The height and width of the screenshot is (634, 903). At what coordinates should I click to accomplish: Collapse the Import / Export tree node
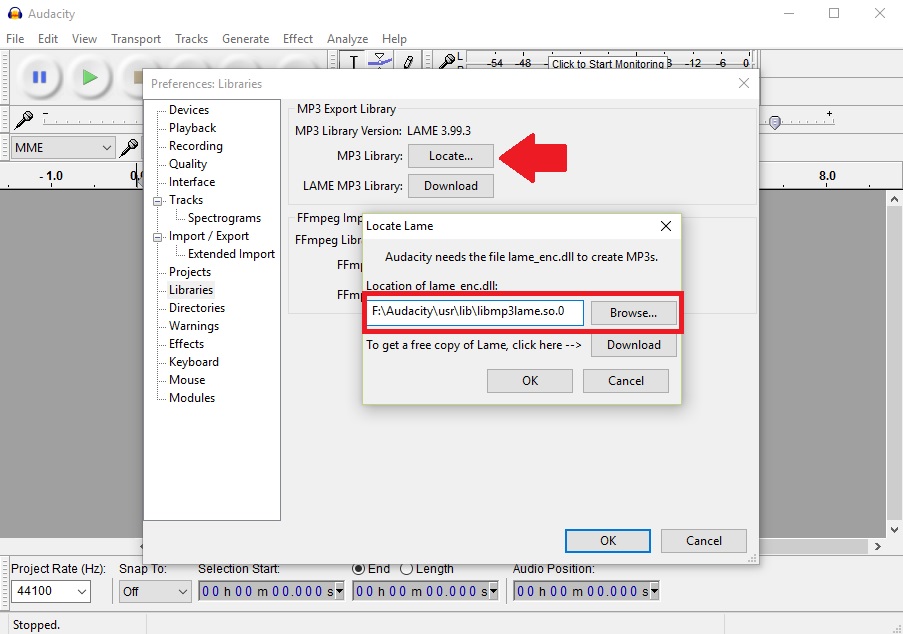tap(157, 237)
